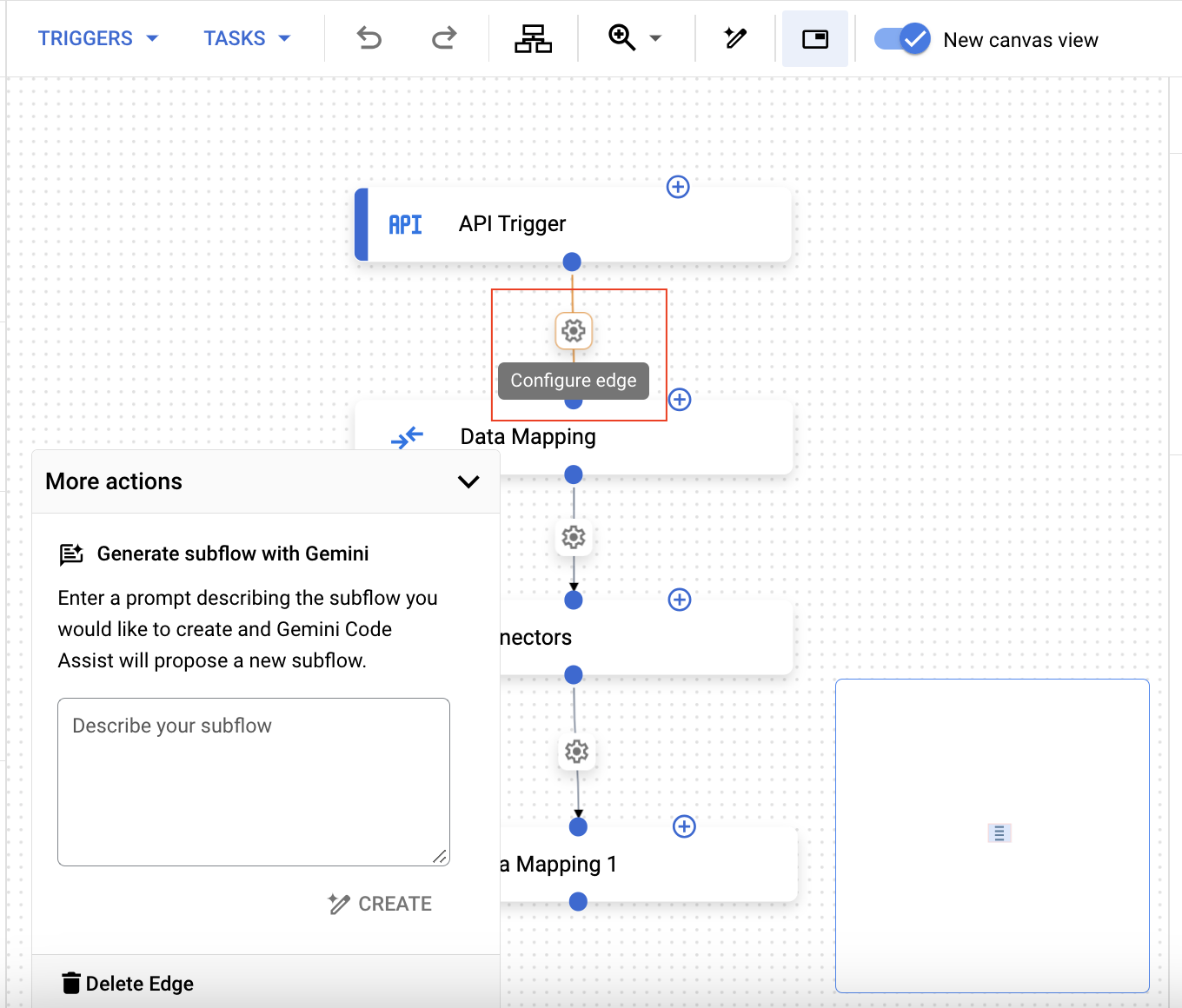Open the TASKS dropdown menu

(x=247, y=38)
